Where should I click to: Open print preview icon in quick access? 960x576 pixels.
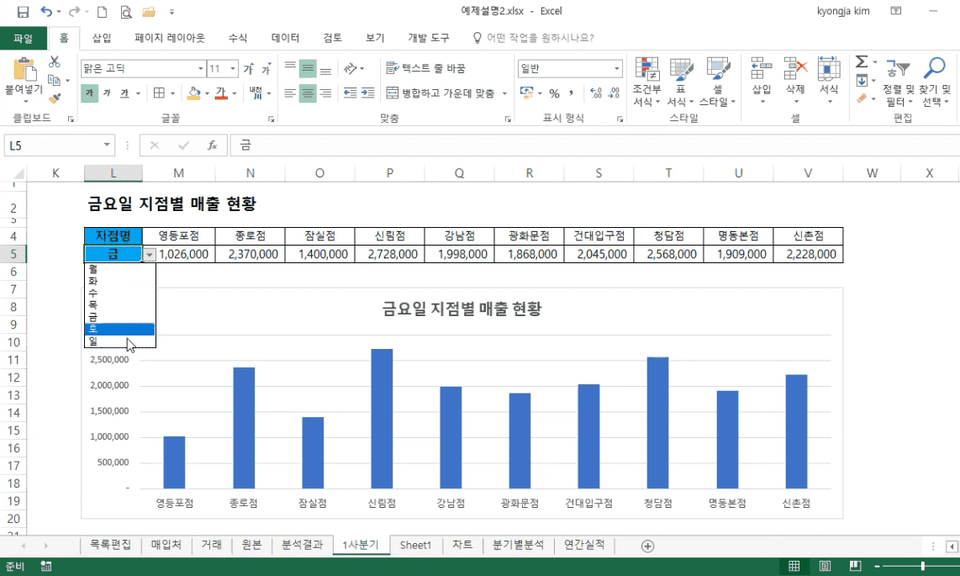click(x=126, y=12)
